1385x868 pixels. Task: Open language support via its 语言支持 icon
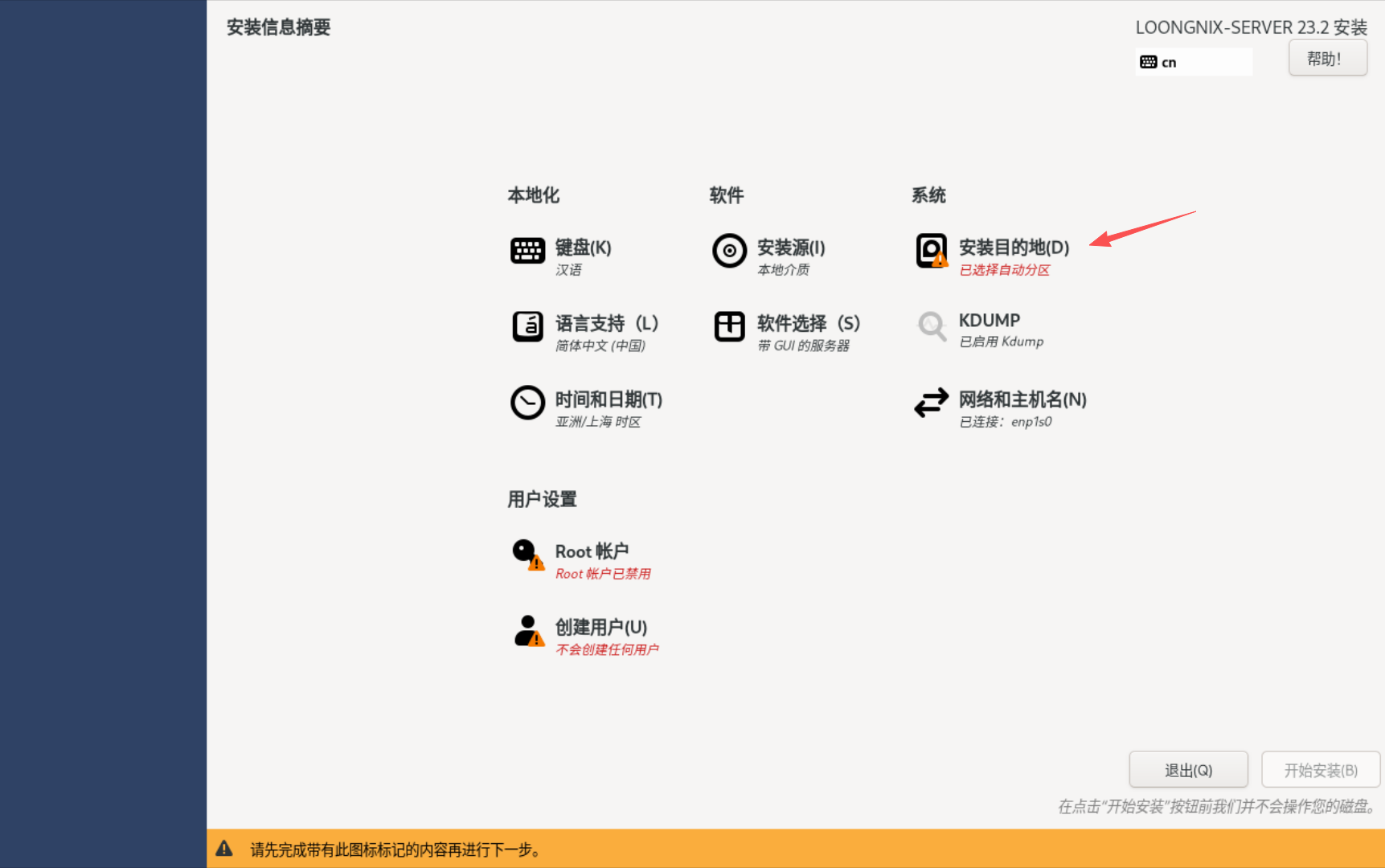tap(527, 326)
